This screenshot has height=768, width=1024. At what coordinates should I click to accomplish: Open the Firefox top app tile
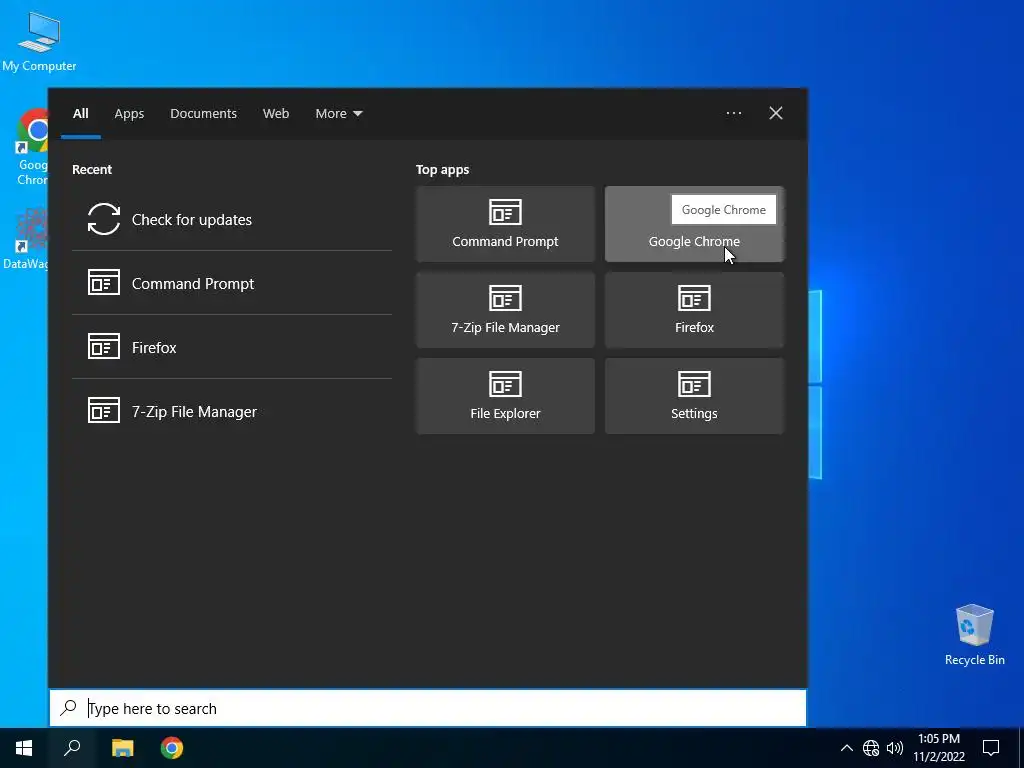tap(694, 310)
